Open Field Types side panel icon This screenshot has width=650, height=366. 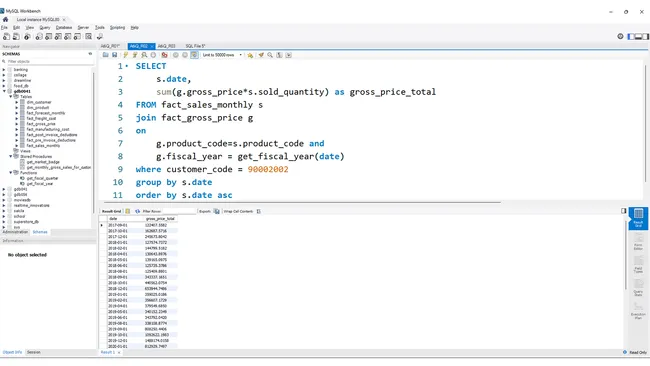[638, 264]
